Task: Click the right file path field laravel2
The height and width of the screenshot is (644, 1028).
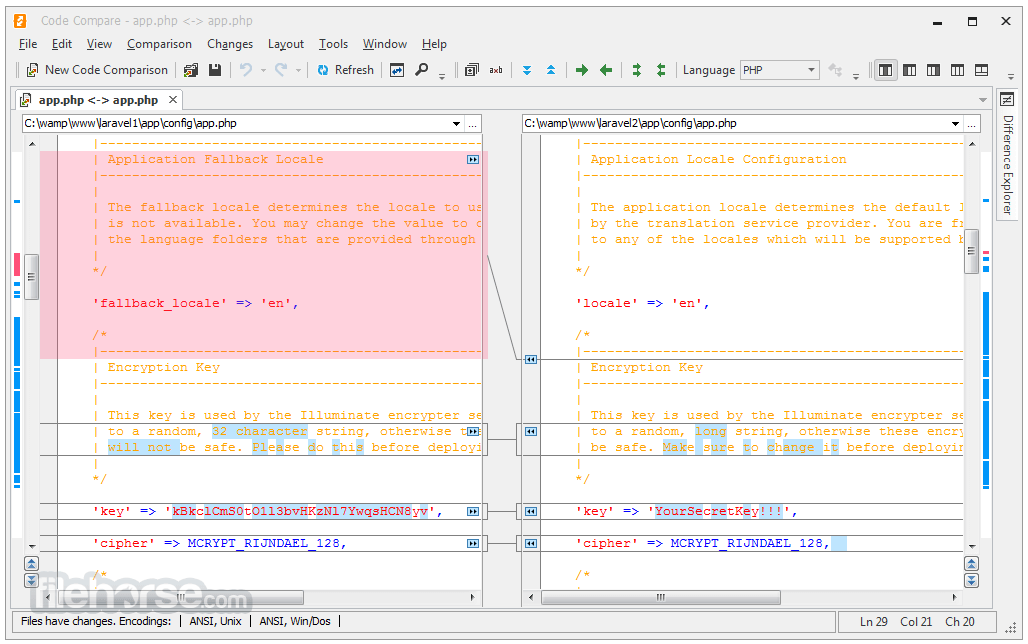Action: coord(735,123)
